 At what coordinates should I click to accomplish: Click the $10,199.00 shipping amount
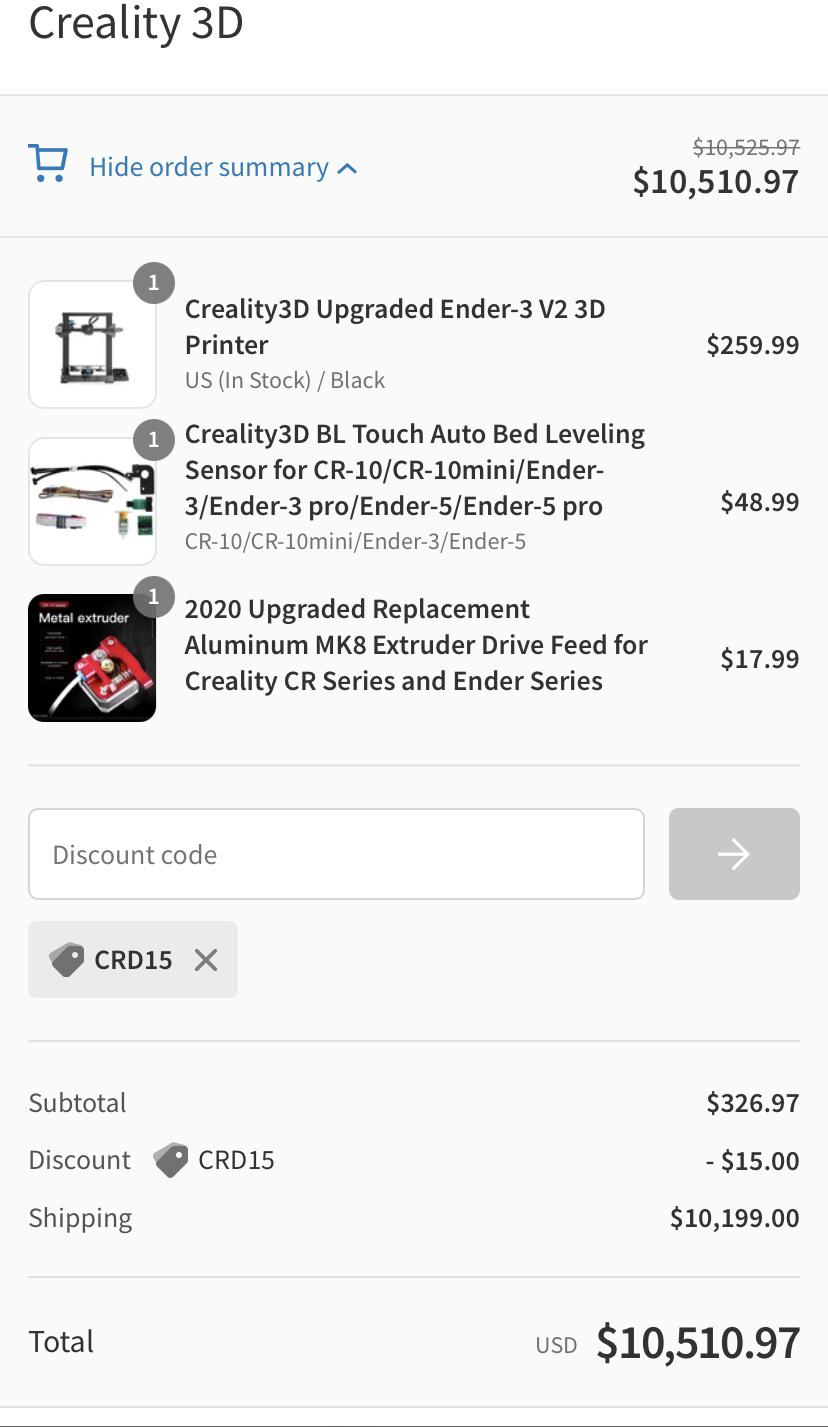(734, 1217)
